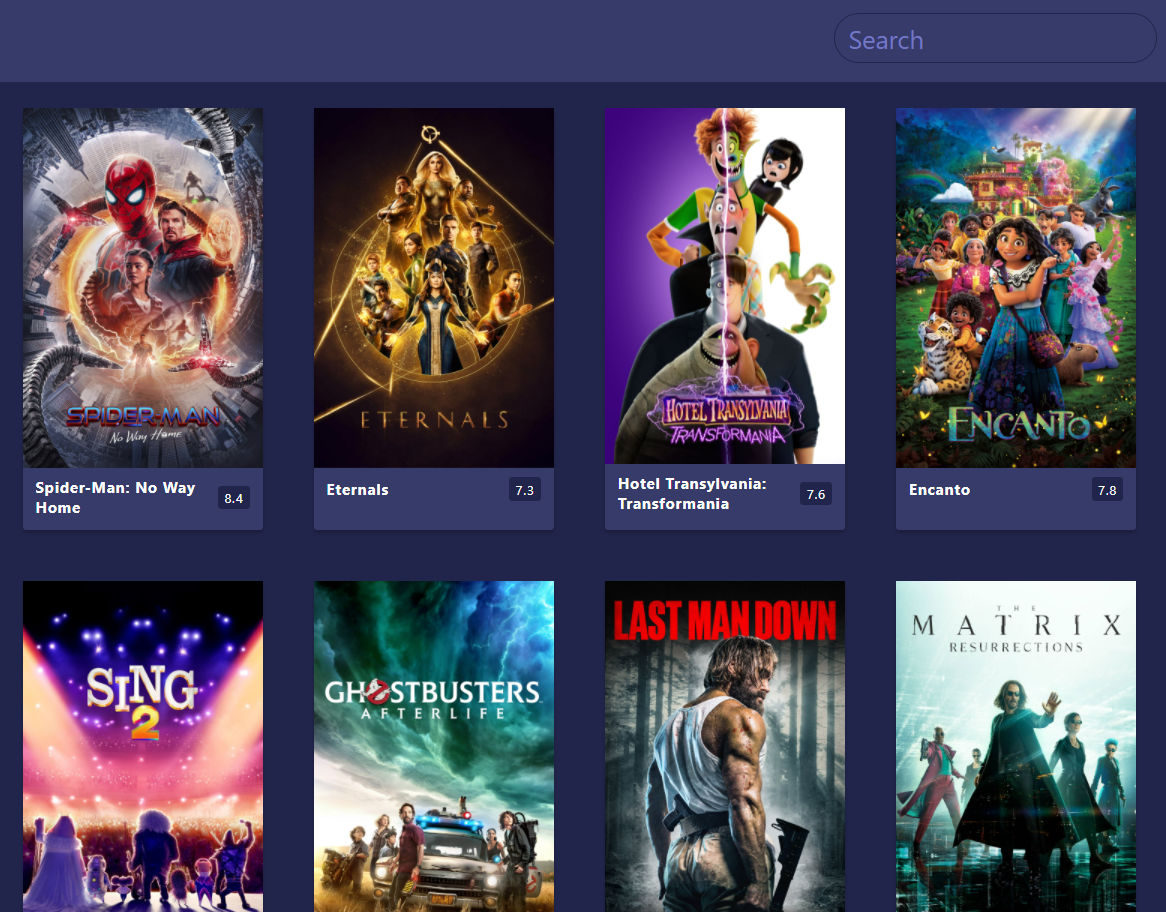Open the Encanto movie poster

(1016, 288)
